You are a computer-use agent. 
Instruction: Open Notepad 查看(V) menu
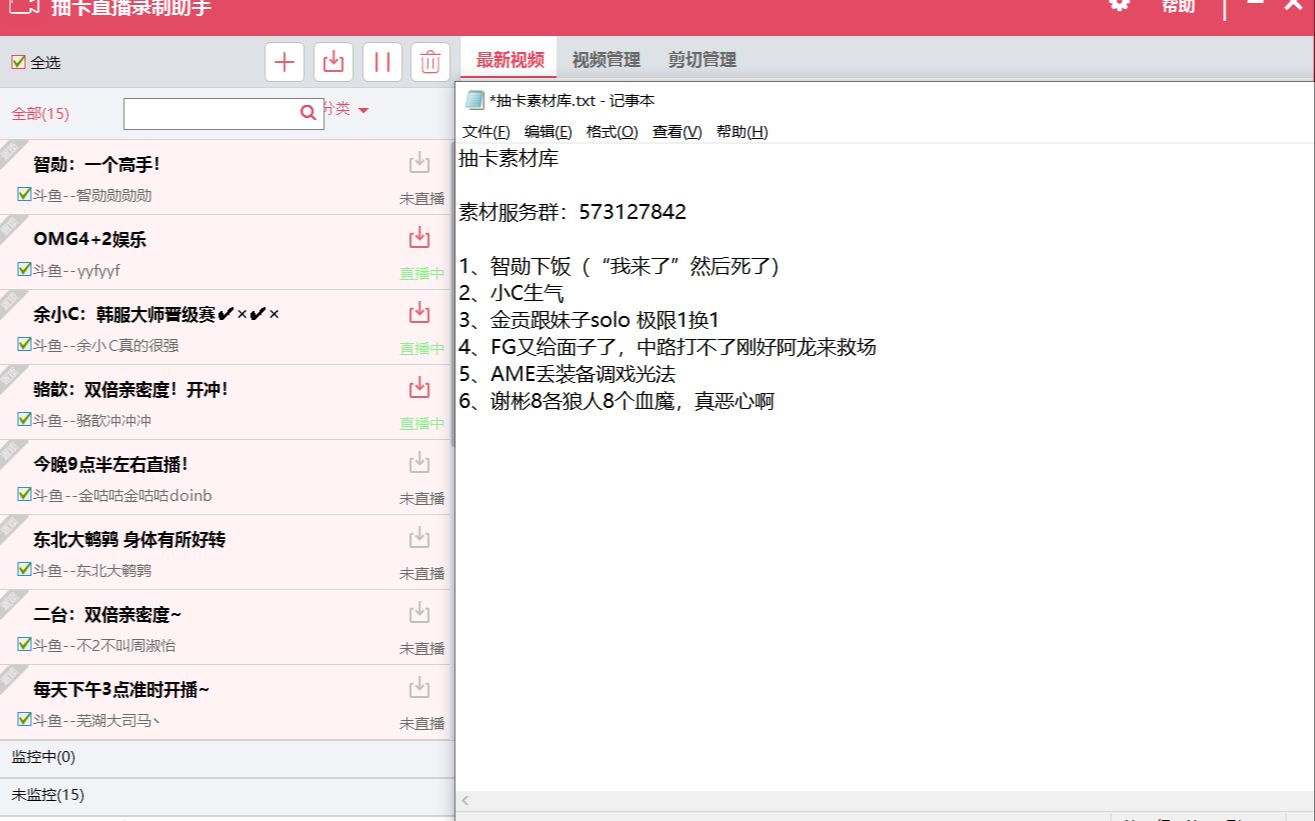pos(677,132)
